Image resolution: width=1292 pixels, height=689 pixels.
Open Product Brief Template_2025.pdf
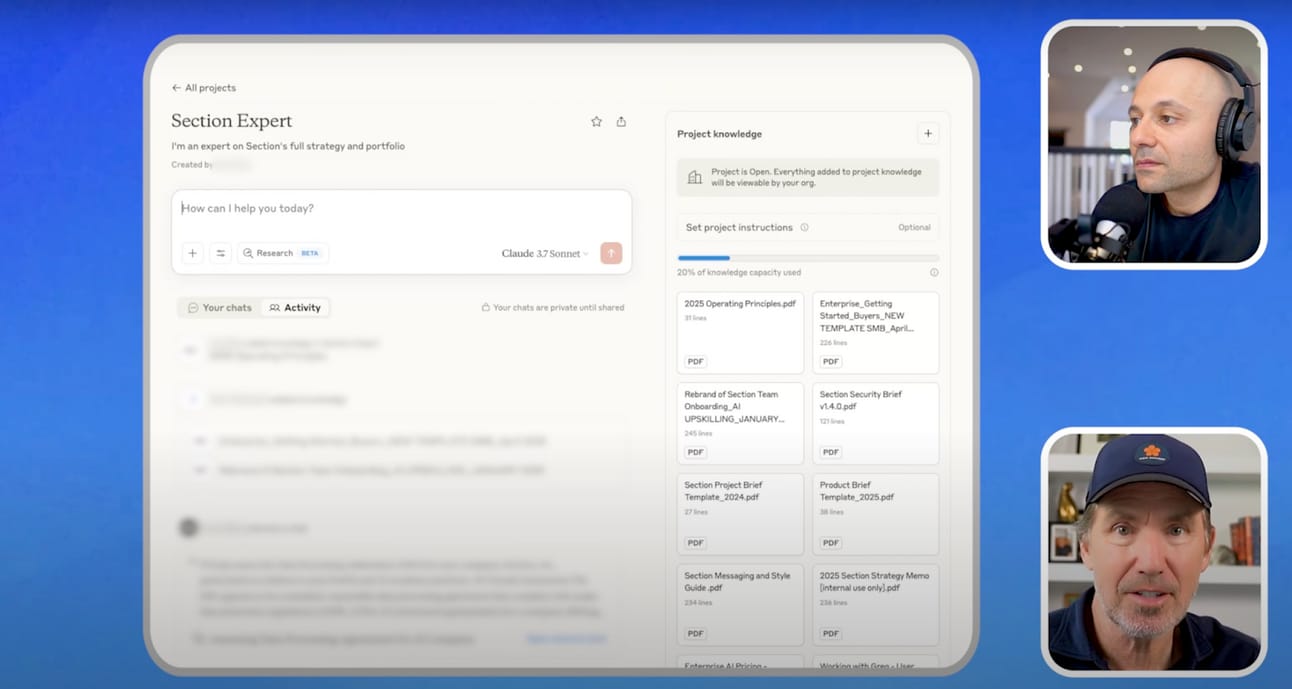point(875,514)
